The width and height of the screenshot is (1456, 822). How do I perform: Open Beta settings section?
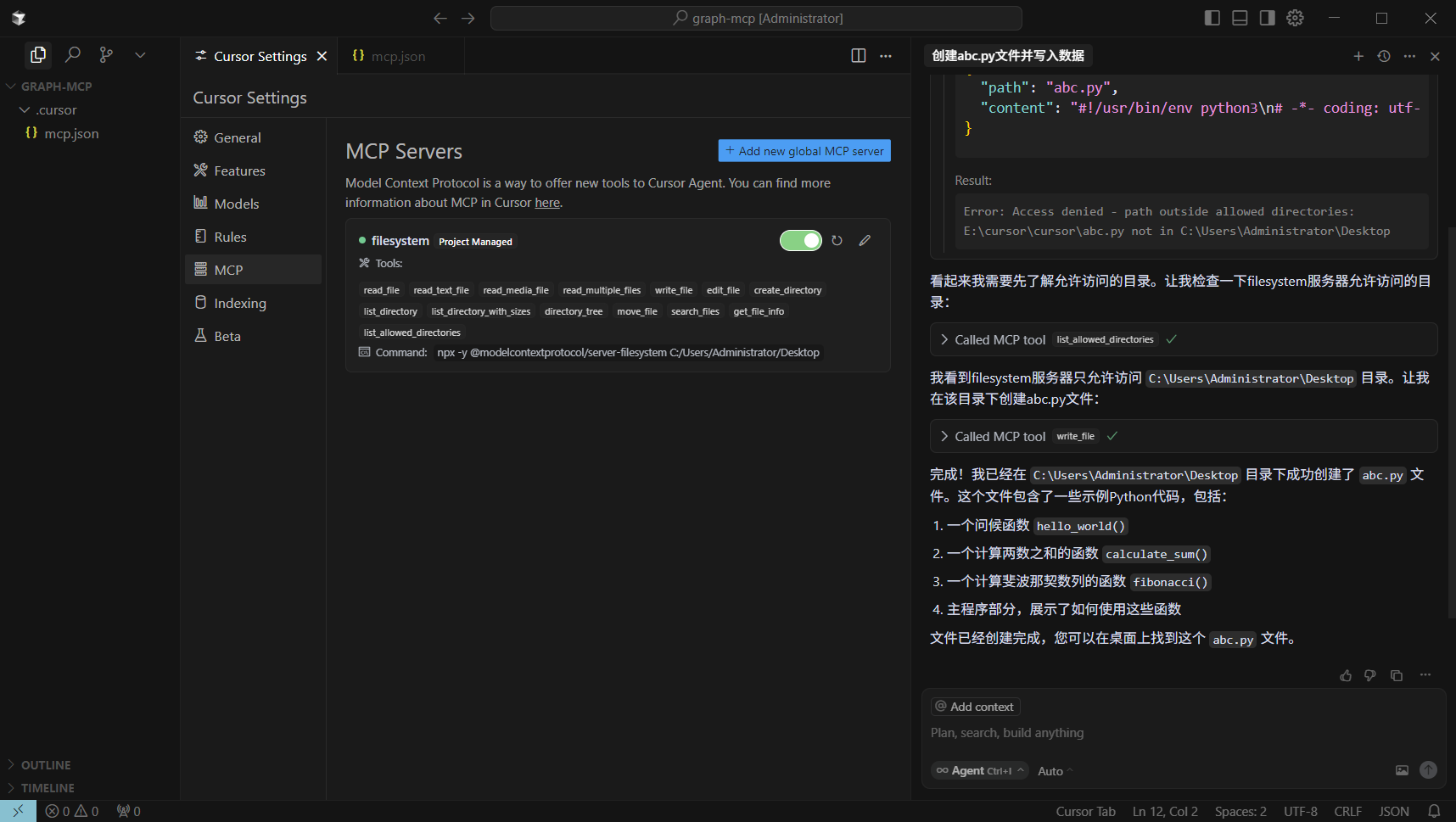[253, 336]
